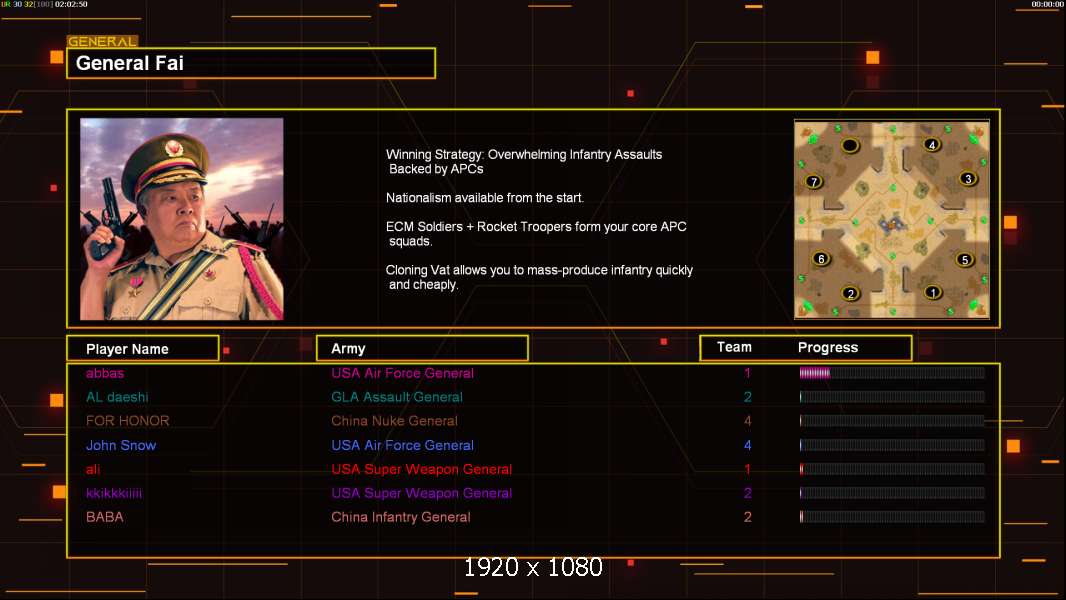This screenshot has height=600, width=1066.
Task: Click start position 3 on the minimap
Action: (968, 179)
